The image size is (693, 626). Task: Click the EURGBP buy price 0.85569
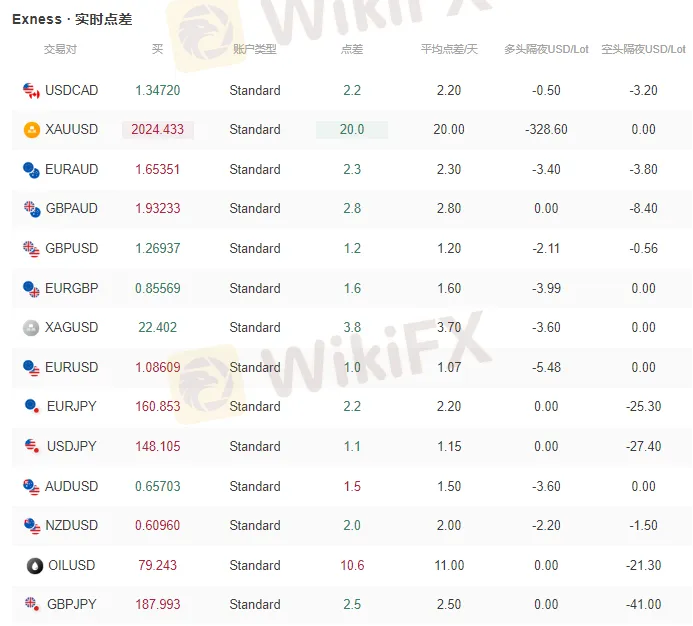158,288
